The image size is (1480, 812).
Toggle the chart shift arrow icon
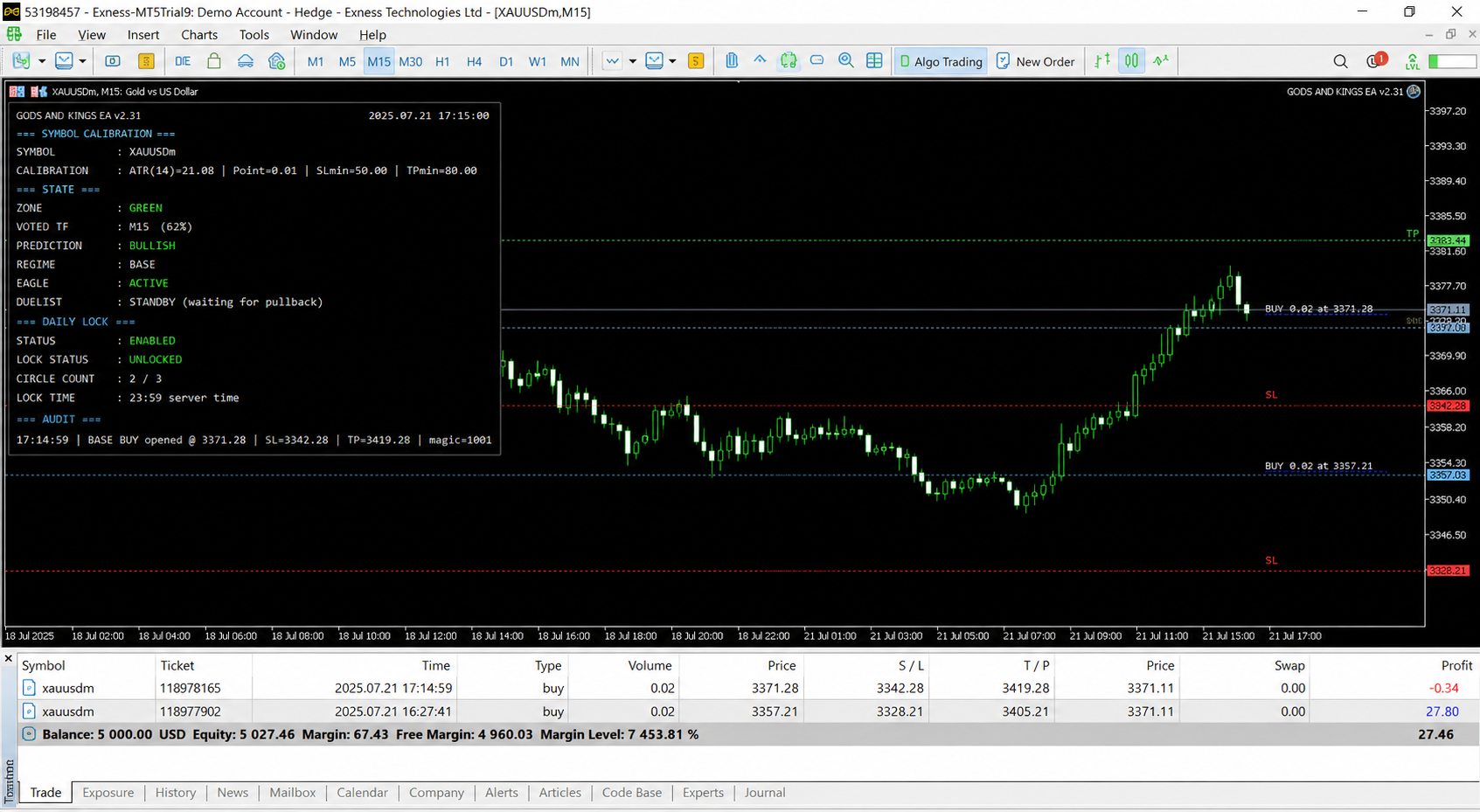coord(760,61)
